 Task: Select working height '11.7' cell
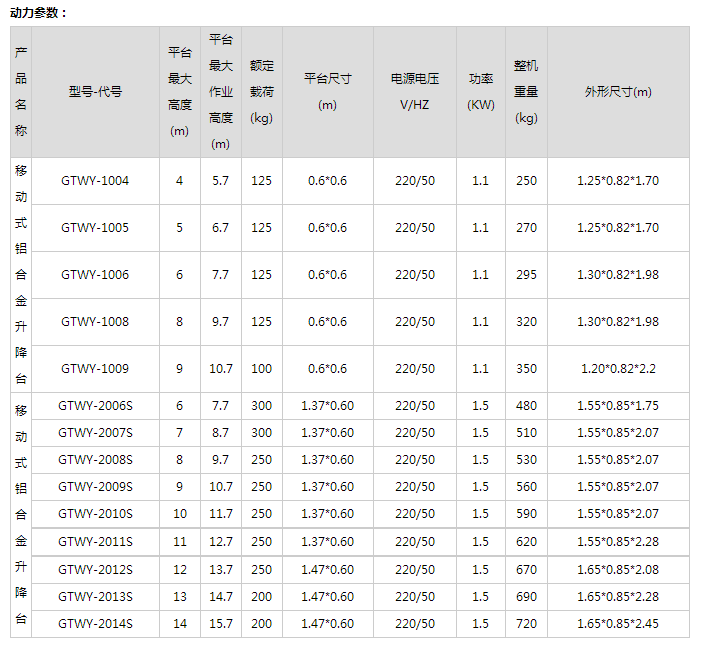click(x=221, y=513)
